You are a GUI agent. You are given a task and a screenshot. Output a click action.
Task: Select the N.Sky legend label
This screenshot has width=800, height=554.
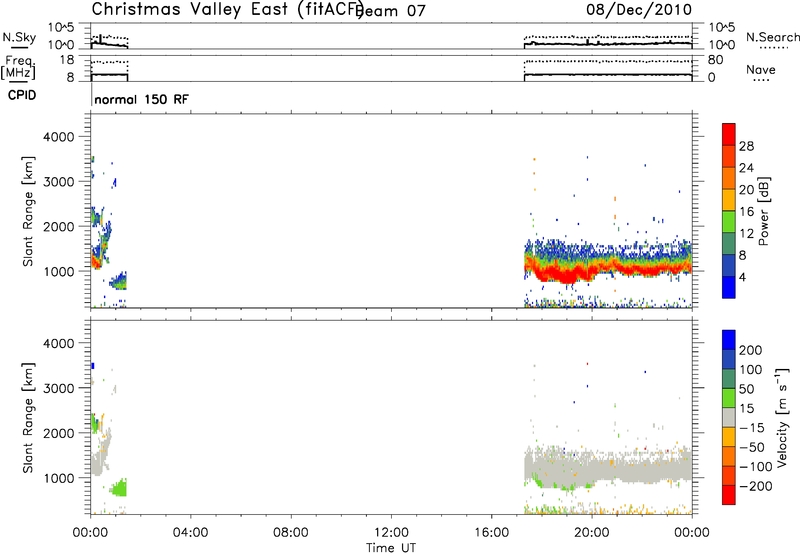coord(19,37)
